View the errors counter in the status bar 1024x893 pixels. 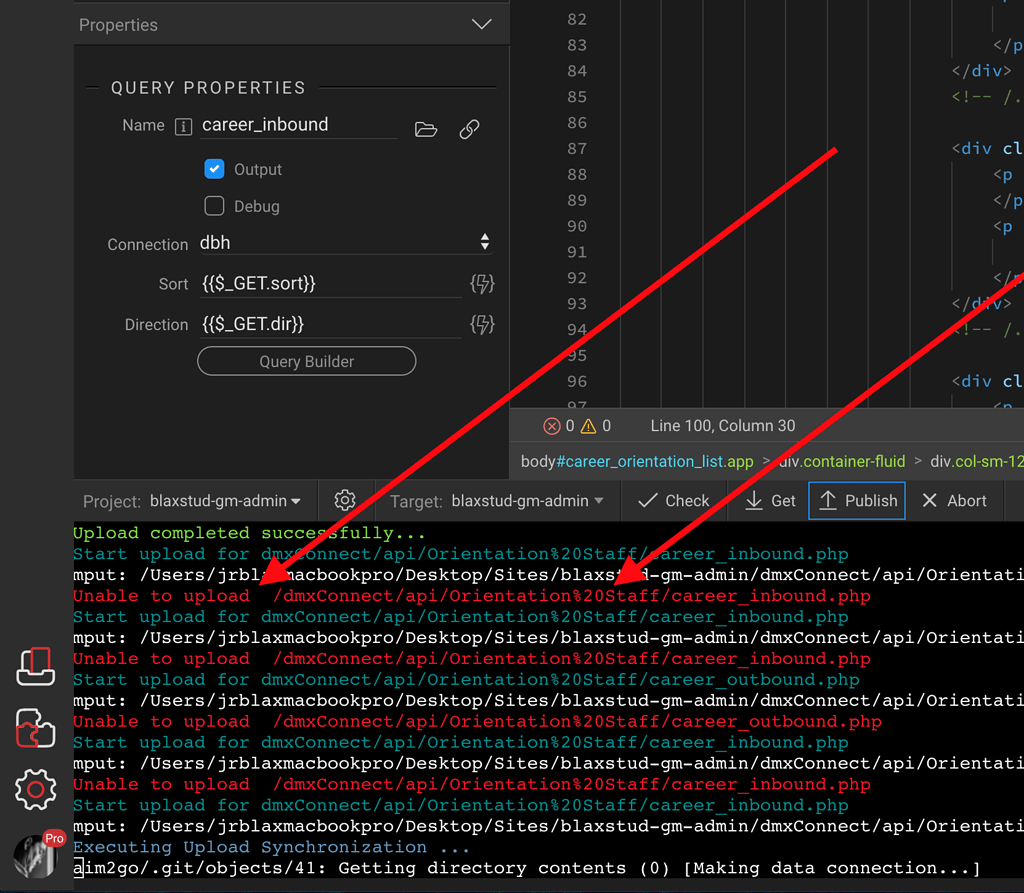(560, 425)
